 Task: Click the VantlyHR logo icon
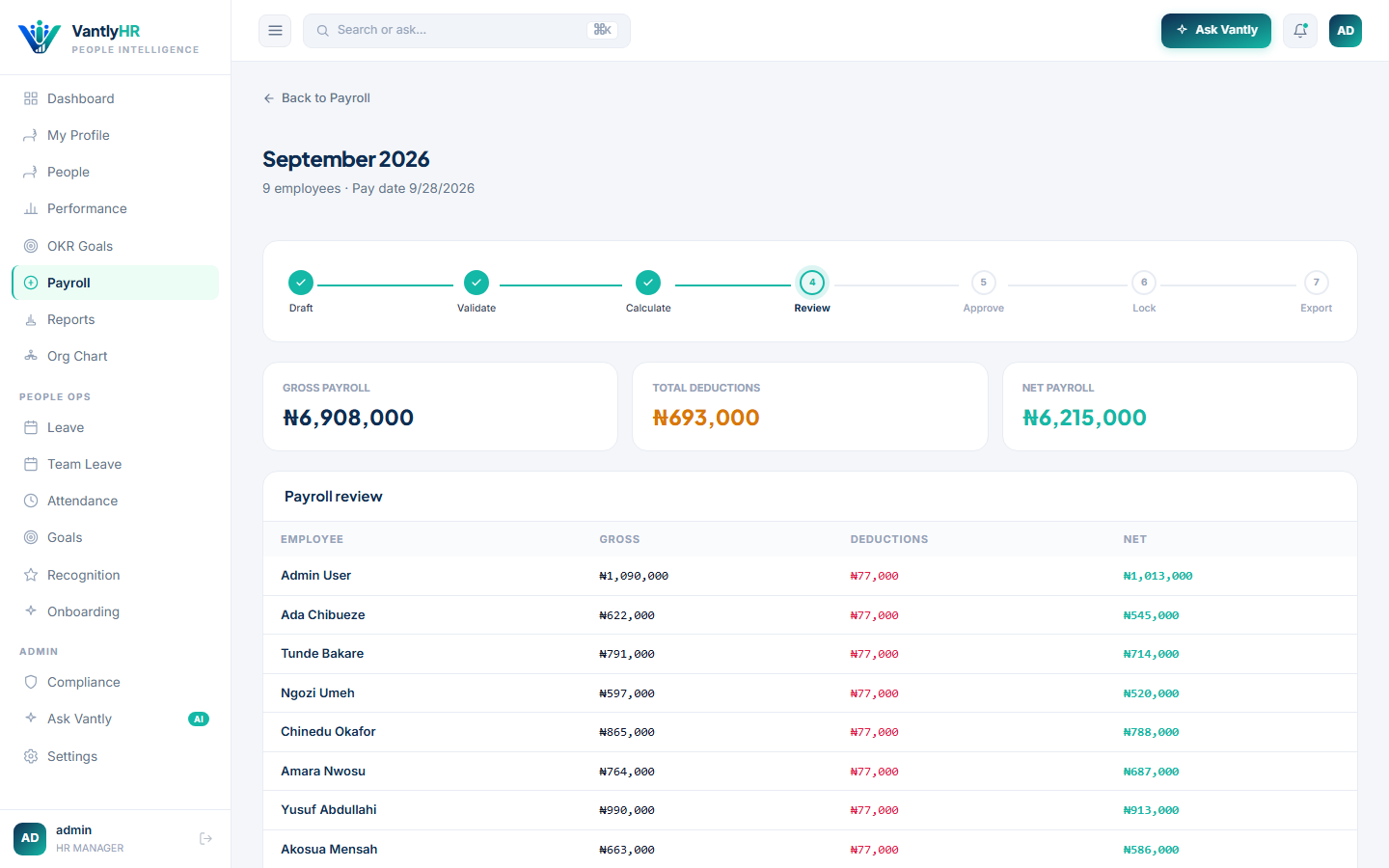coord(40,37)
